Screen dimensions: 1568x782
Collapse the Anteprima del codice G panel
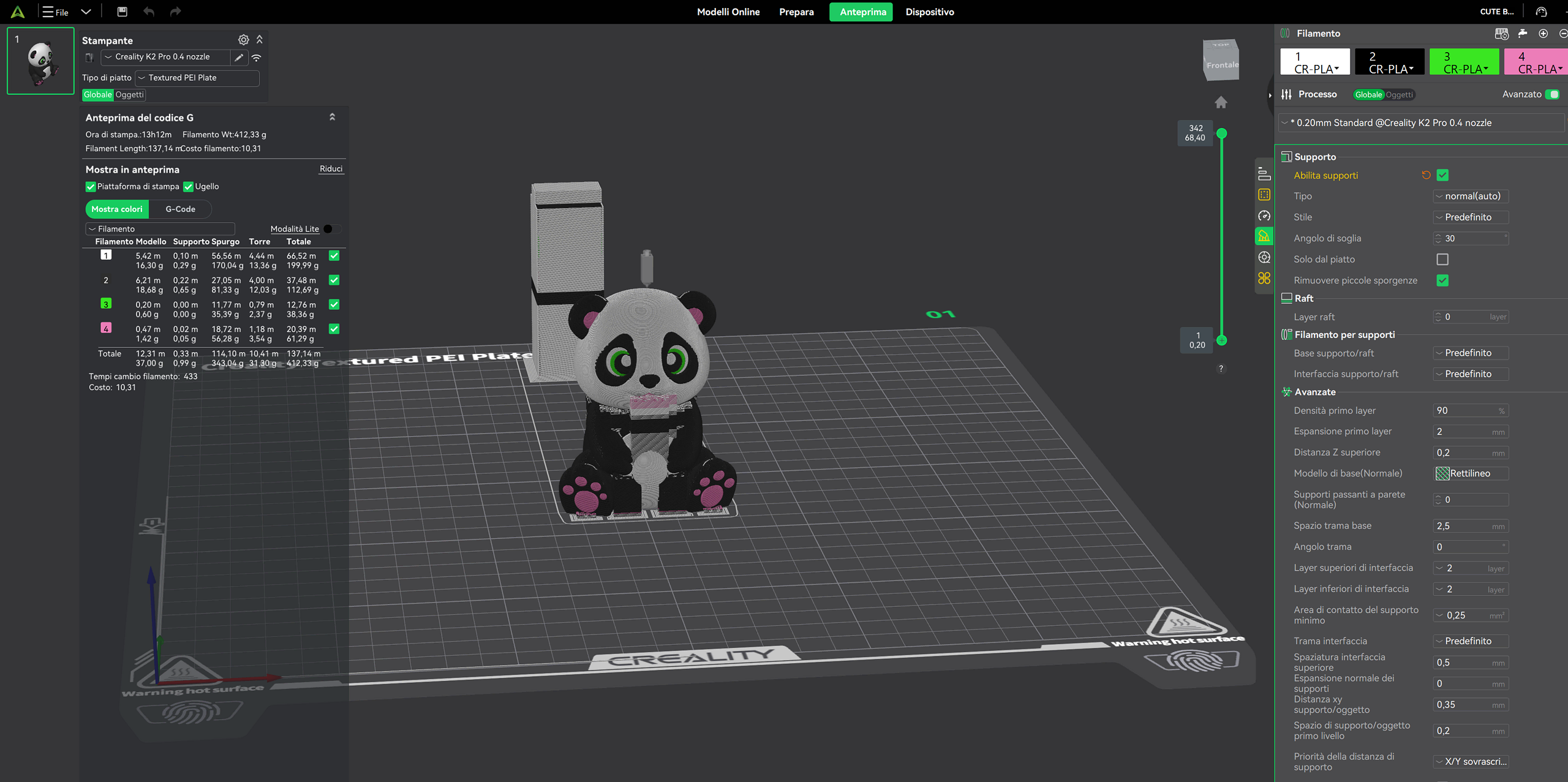click(x=332, y=117)
